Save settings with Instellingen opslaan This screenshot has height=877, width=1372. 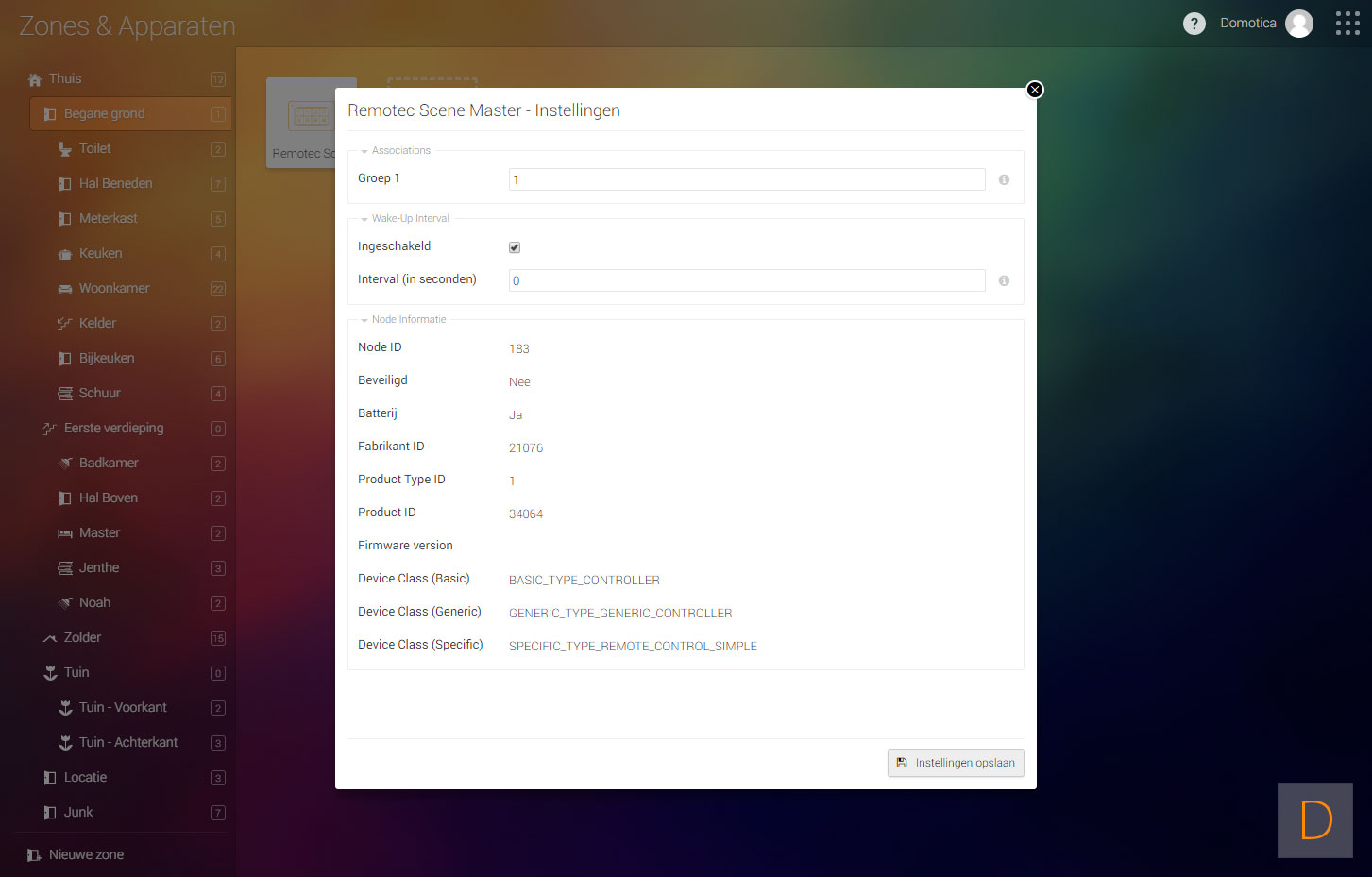pyautogui.click(x=956, y=763)
